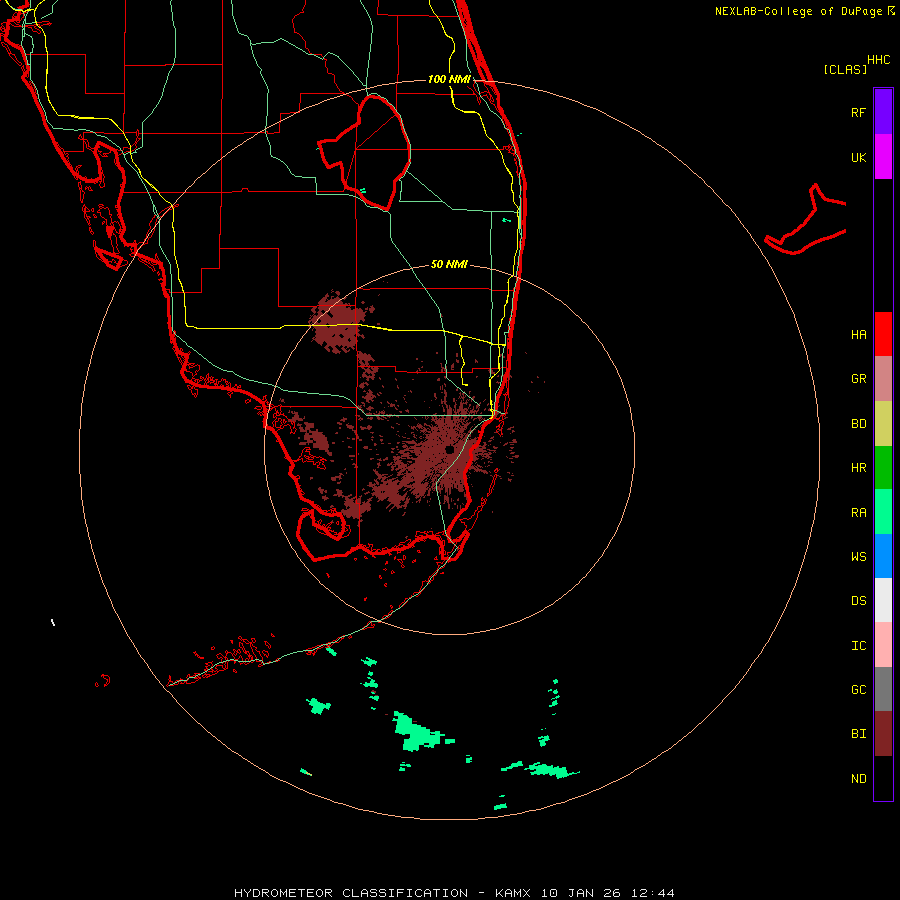Click the GR pink legend swatch
This screenshot has height=900, width=900.
tap(883, 378)
